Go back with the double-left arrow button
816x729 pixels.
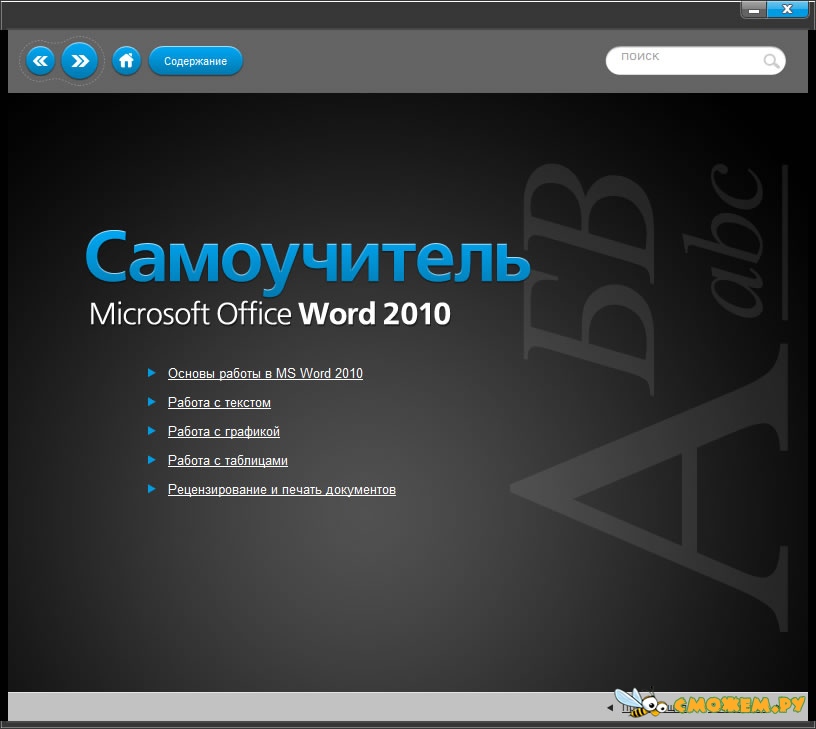click(41, 61)
